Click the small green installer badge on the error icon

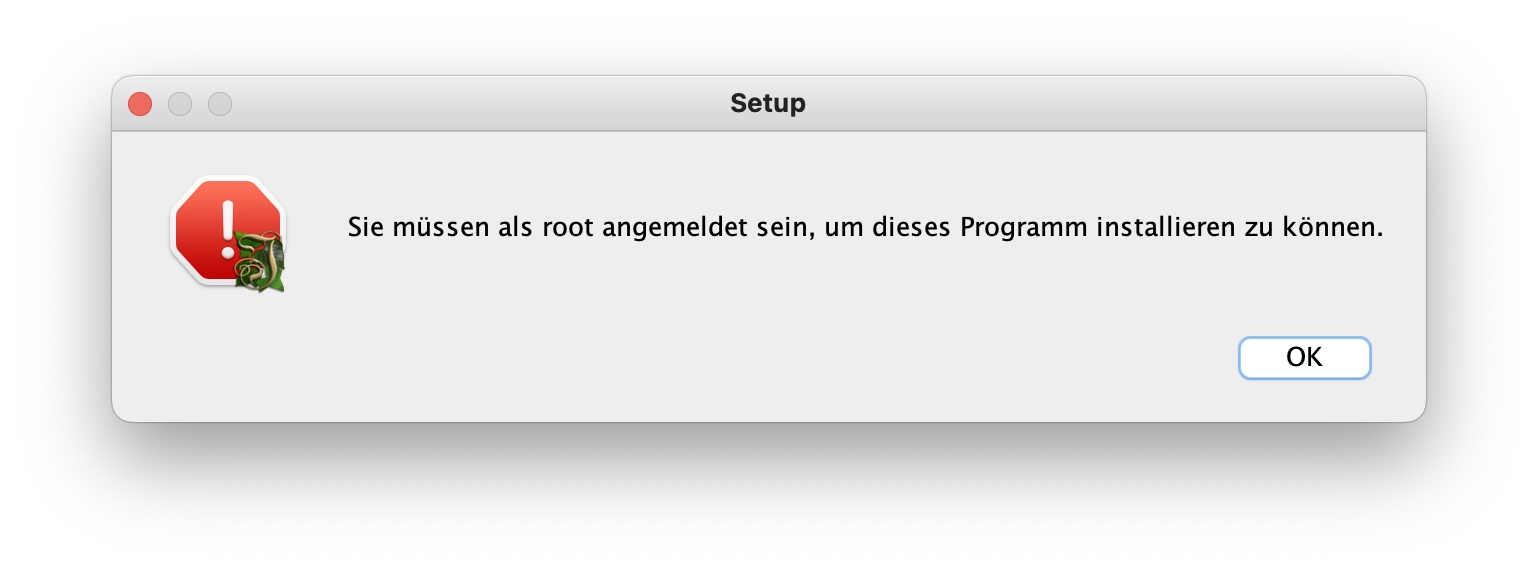[x=260, y=264]
